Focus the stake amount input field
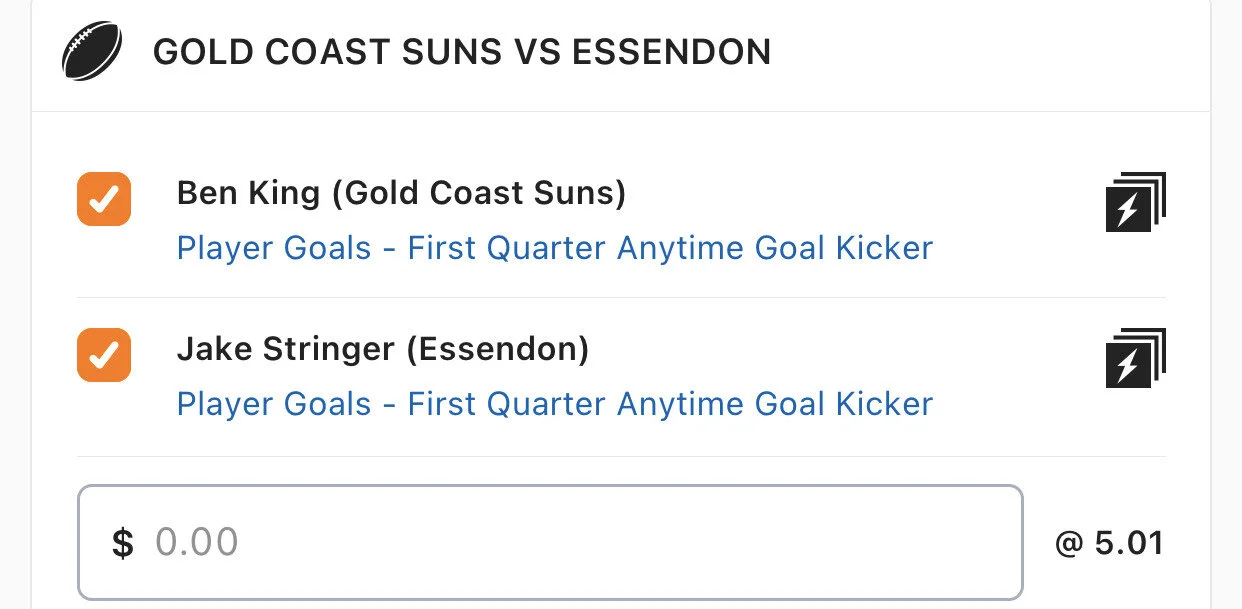 pos(550,543)
